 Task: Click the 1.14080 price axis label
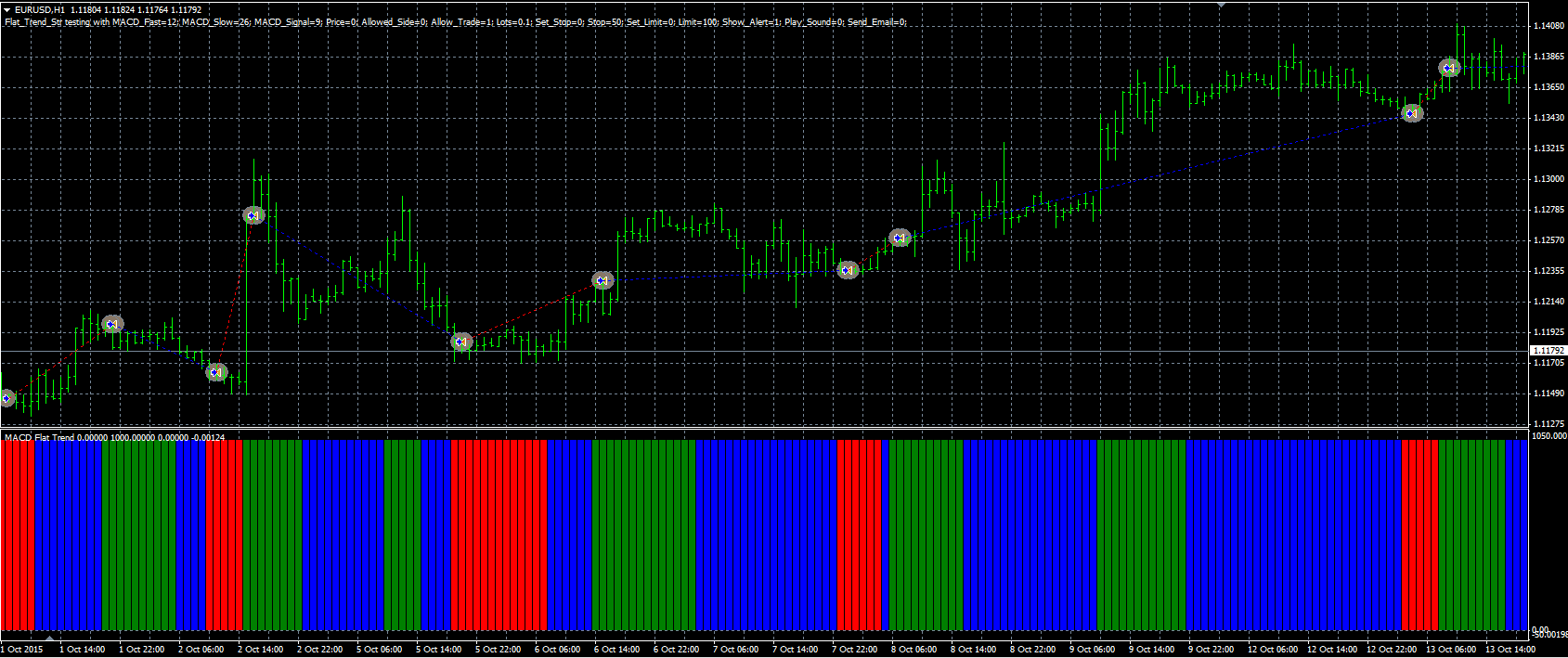coord(1549,26)
